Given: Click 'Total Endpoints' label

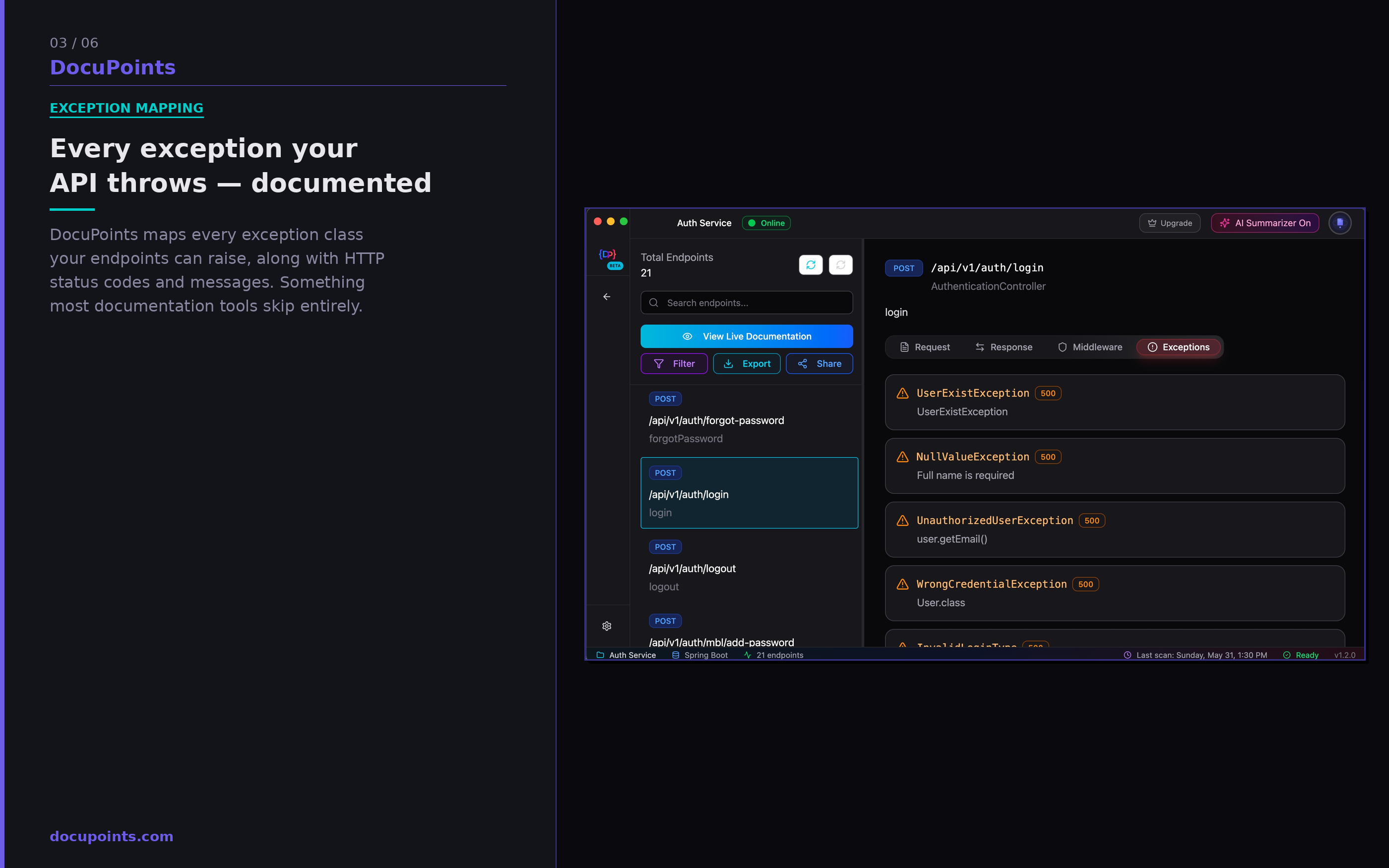Looking at the screenshot, I should 677,257.
